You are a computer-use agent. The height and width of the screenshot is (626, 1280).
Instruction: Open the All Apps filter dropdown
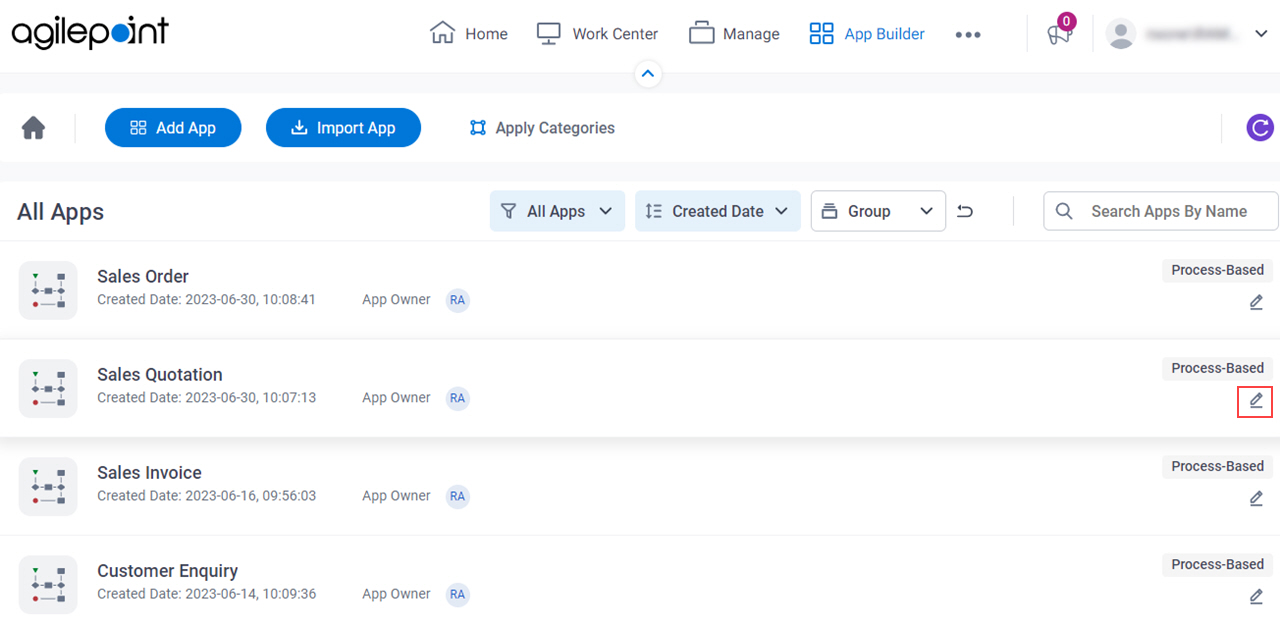tap(557, 211)
